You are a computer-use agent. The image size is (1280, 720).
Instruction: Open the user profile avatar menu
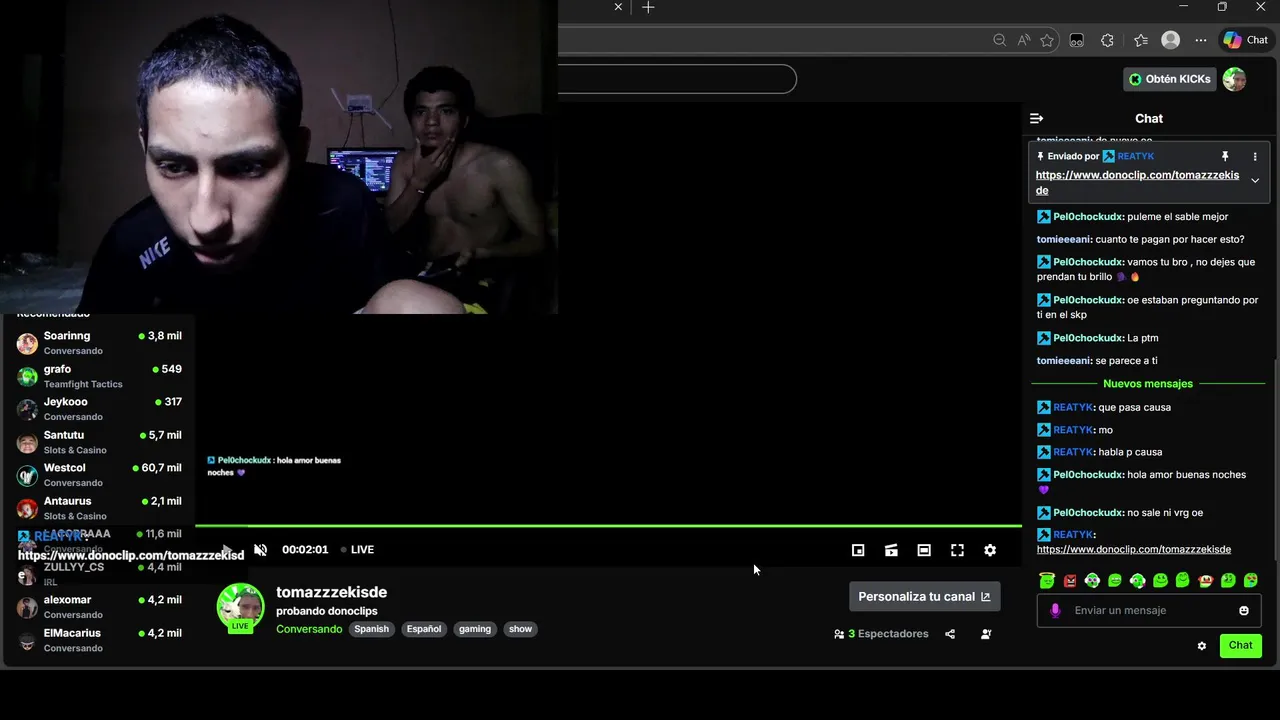coord(1234,79)
